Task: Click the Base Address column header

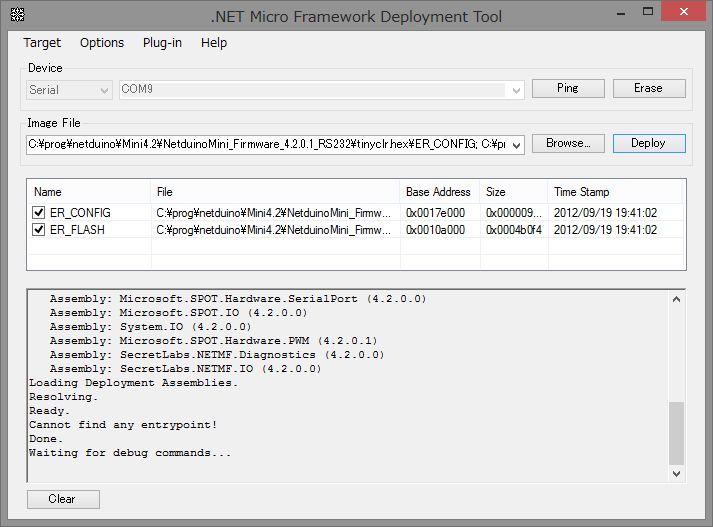Action: click(x=440, y=192)
